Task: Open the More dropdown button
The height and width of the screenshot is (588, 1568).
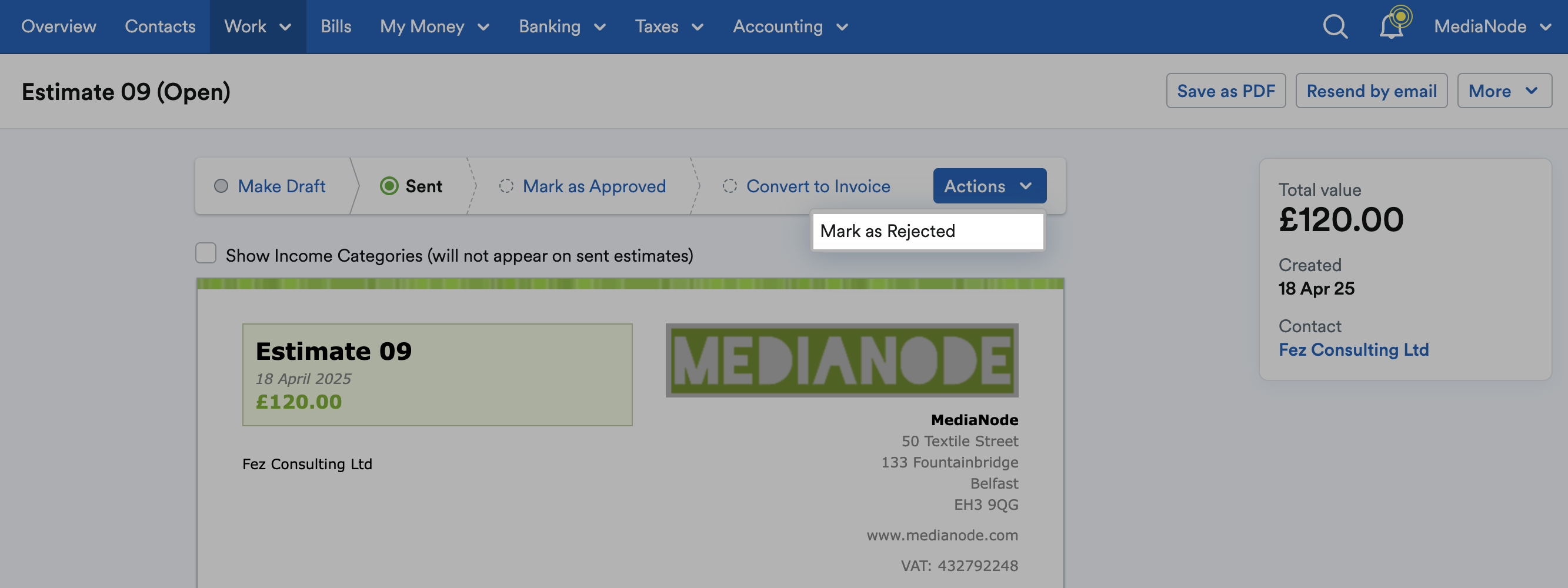Action: pos(1504,91)
